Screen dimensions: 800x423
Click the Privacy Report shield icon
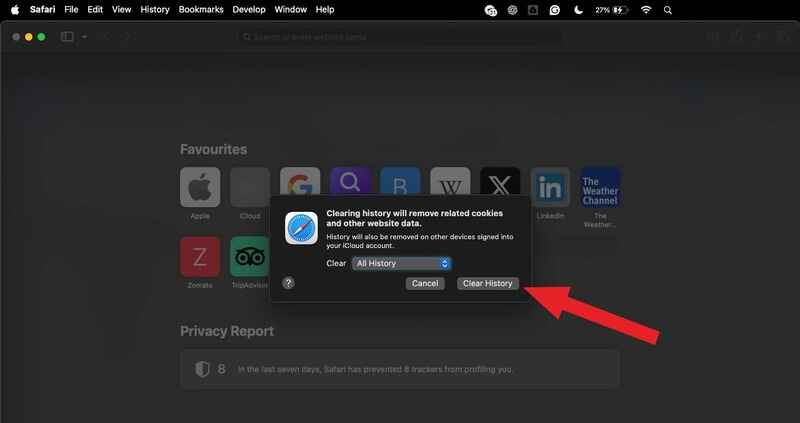pyautogui.click(x=203, y=369)
